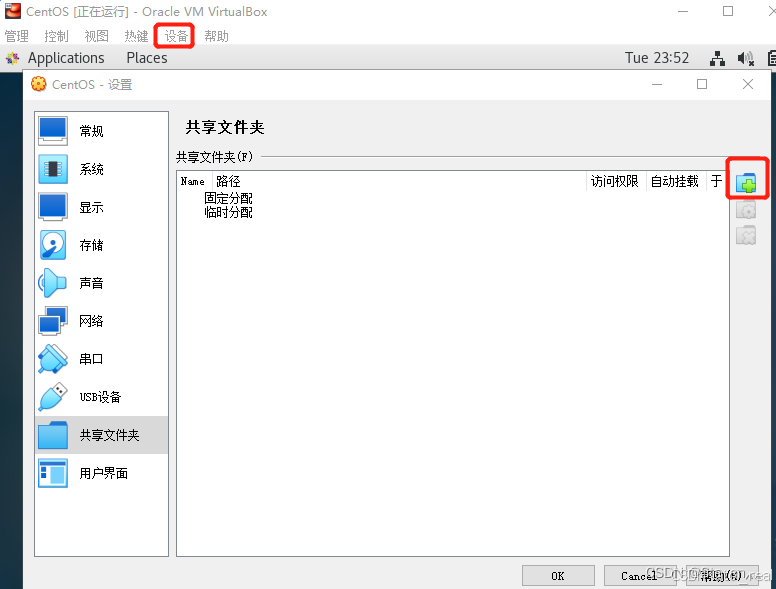This screenshot has width=776, height=589.
Task: Click the edit shared folder icon
Action: point(746,210)
